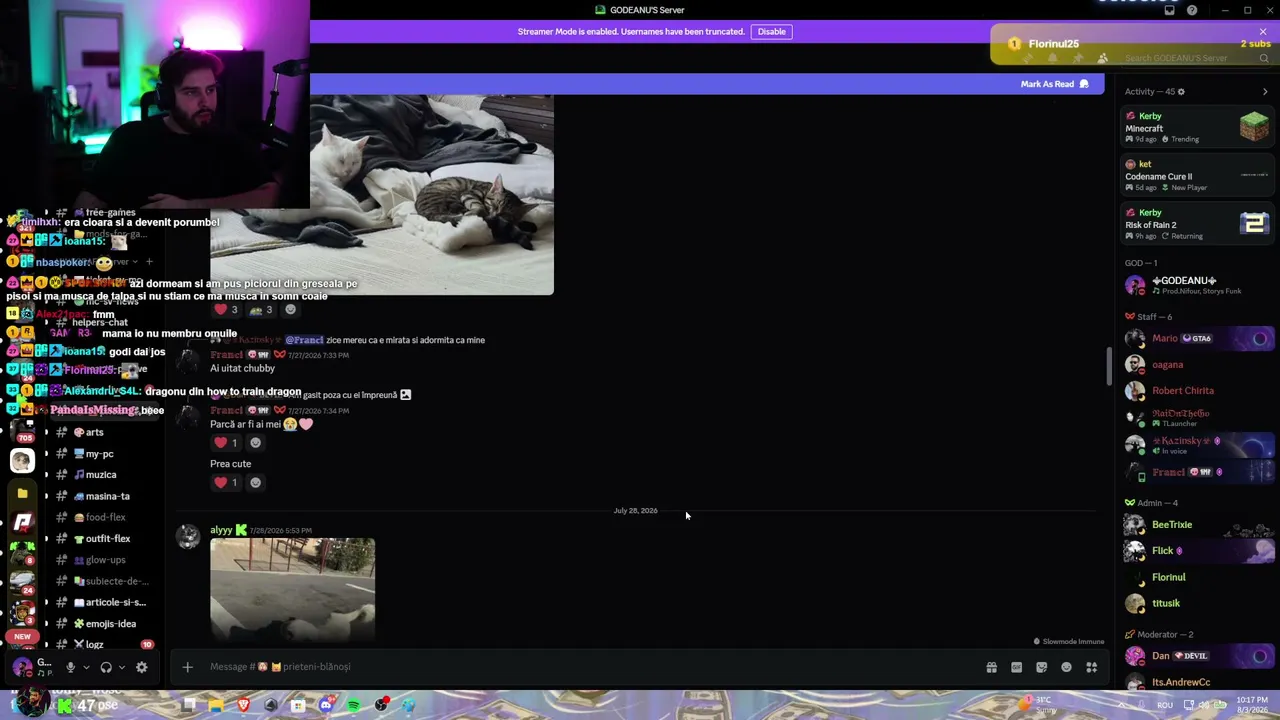Click Mark As Read button
This screenshot has height=720, width=1280.
pyautogui.click(x=1054, y=84)
